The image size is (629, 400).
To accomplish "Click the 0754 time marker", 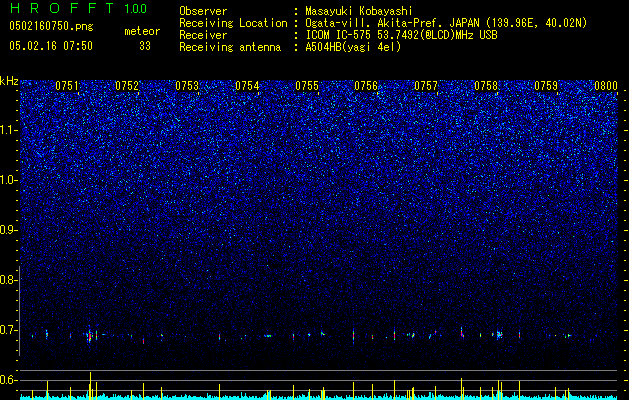I will (x=247, y=86).
